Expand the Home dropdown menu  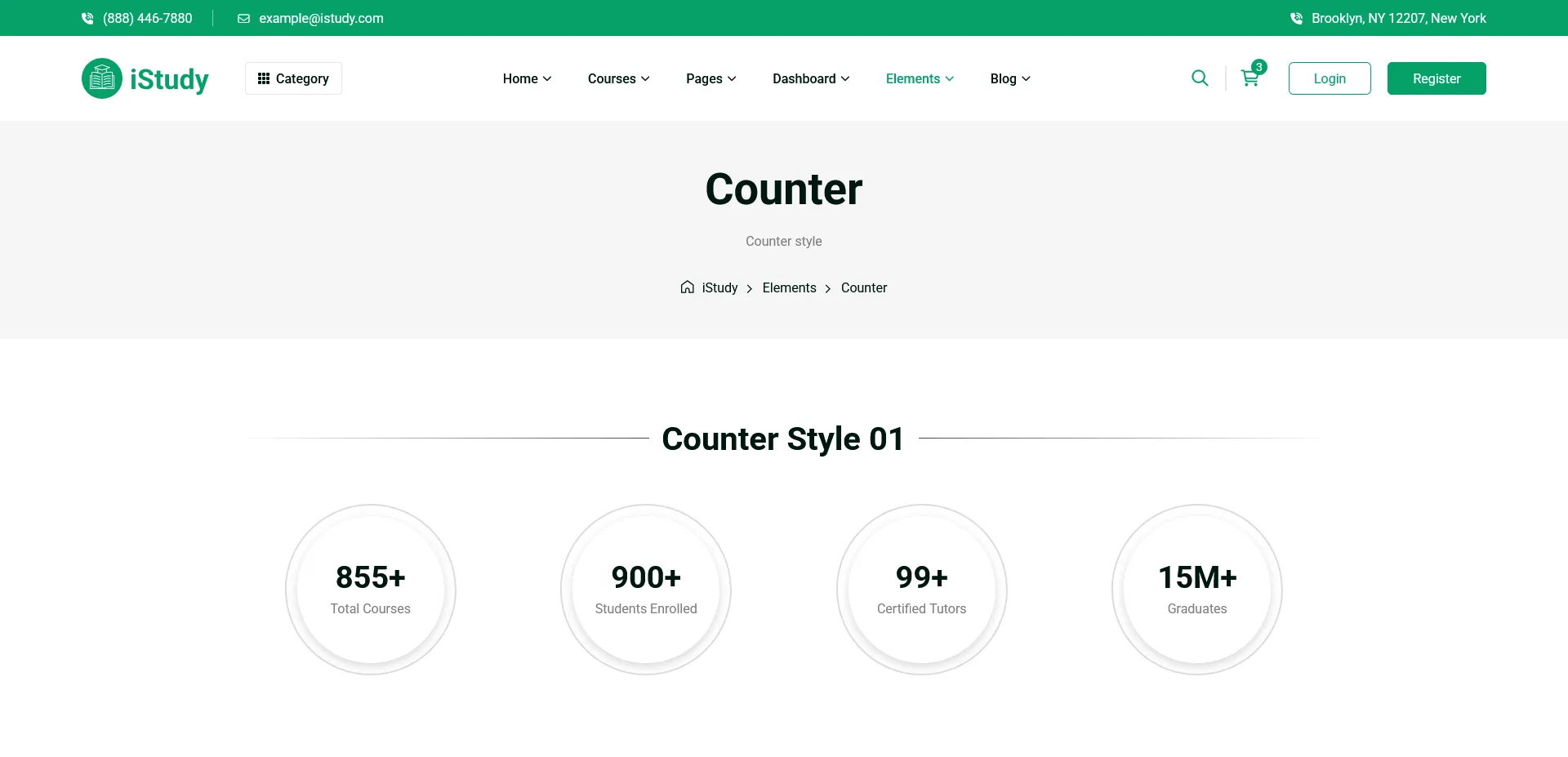[x=527, y=78]
